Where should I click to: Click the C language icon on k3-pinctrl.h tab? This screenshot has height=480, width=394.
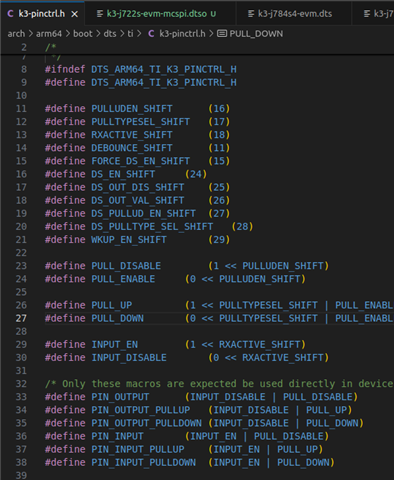(x=10, y=14)
